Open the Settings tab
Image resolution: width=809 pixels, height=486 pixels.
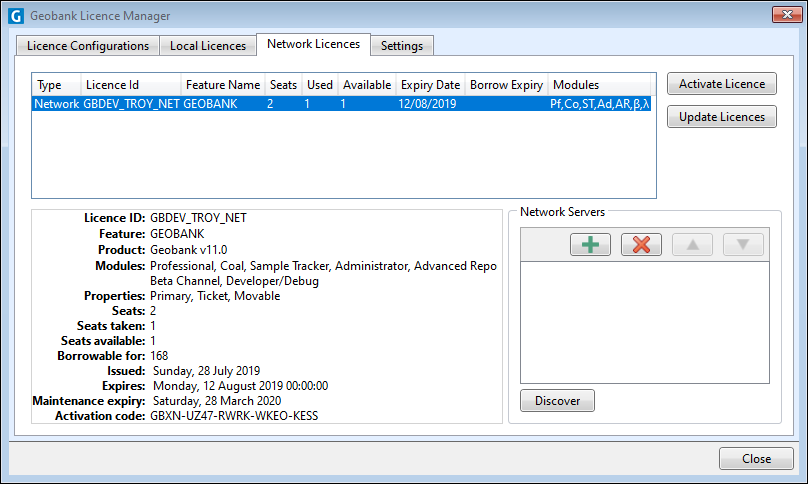point(402,46)
